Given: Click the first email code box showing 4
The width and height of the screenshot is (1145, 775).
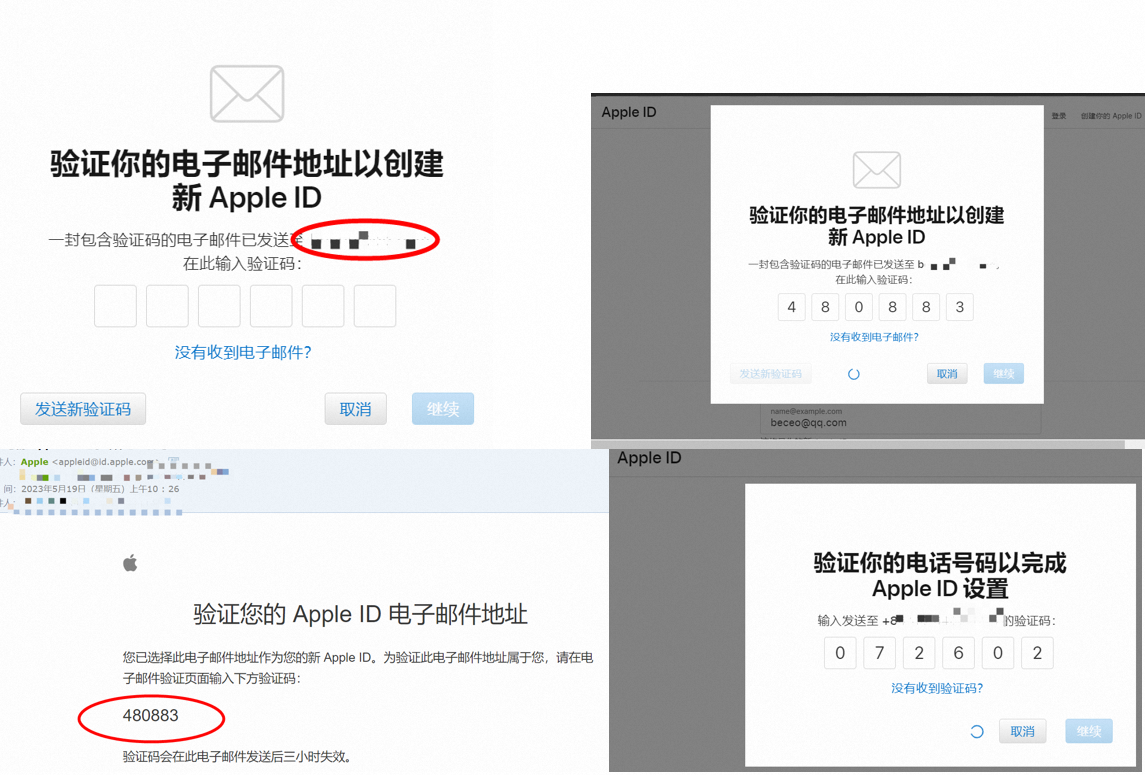Looking at the screenshot, I should pos(792,308).
